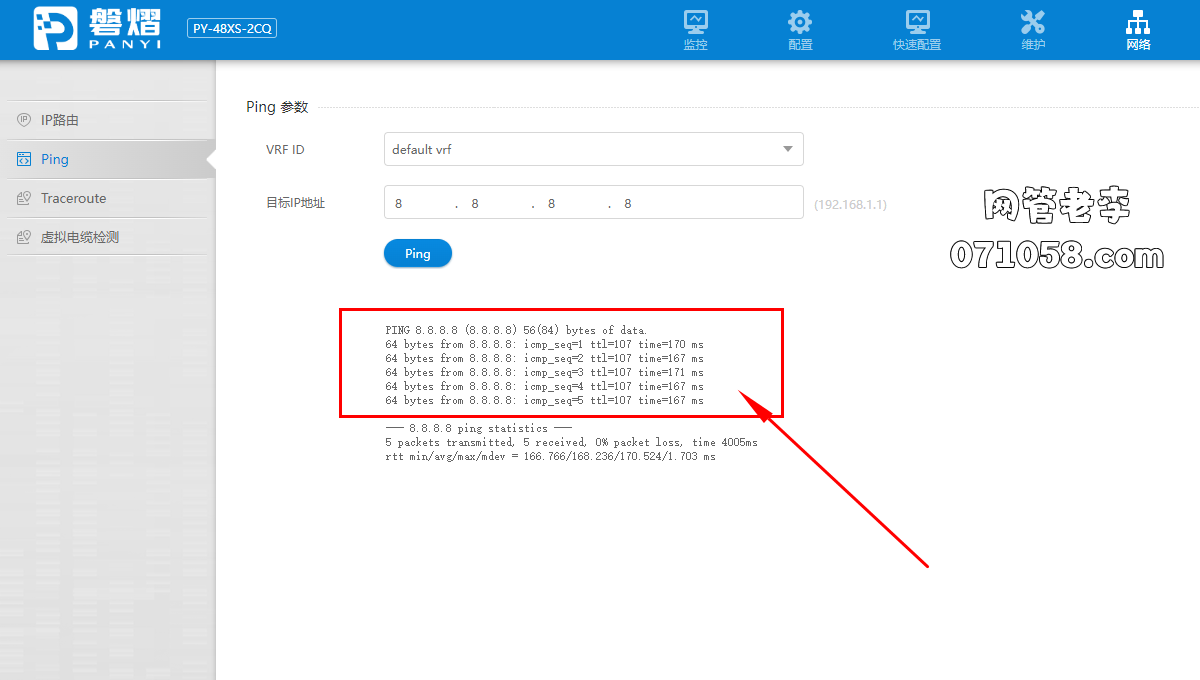The width and height of the screenshot is (1200, 680).
Task: Click the PANYI brand logo
Action: 96,29
